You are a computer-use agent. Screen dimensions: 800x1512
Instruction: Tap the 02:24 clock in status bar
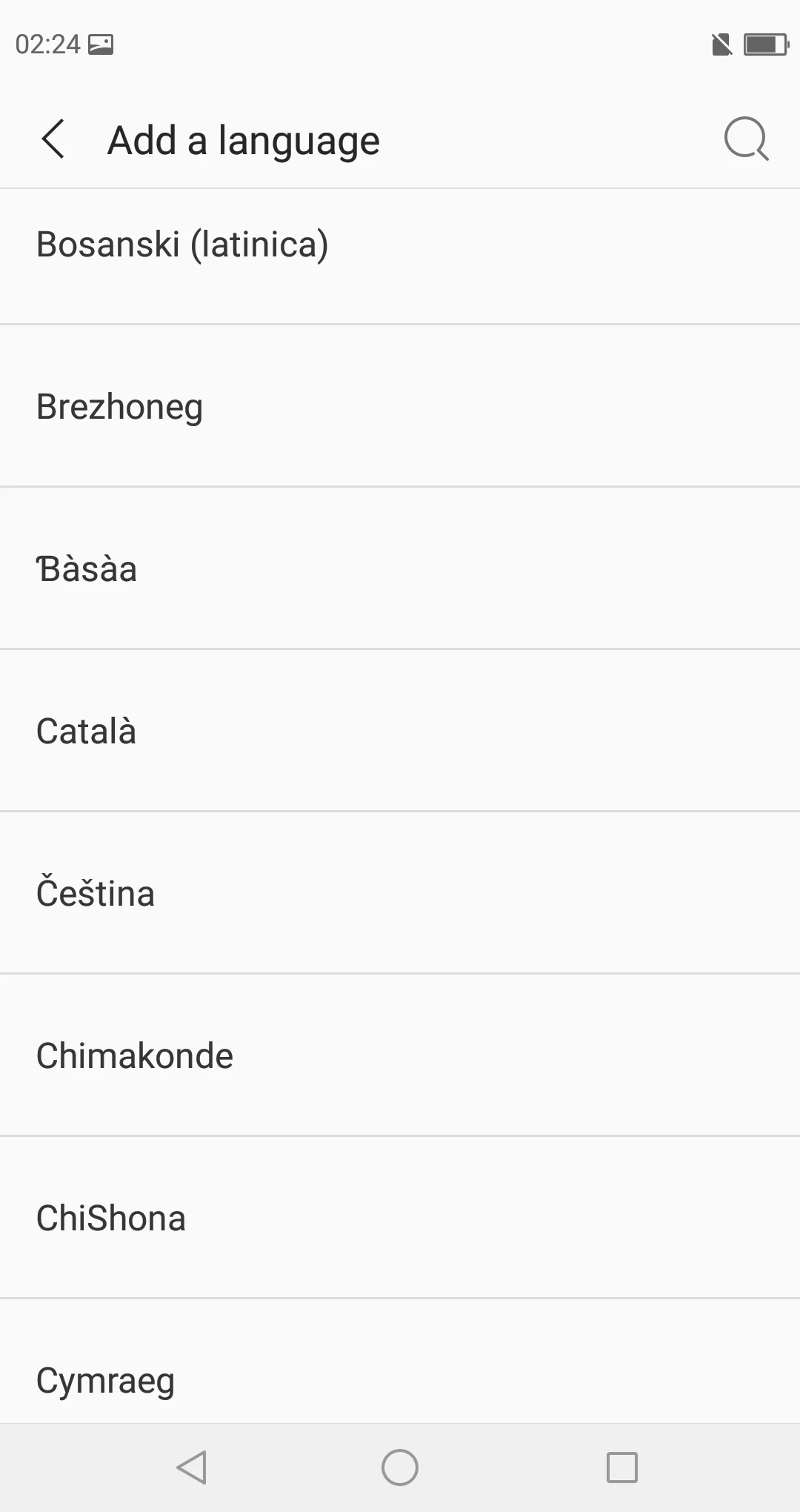click(47, 44)
